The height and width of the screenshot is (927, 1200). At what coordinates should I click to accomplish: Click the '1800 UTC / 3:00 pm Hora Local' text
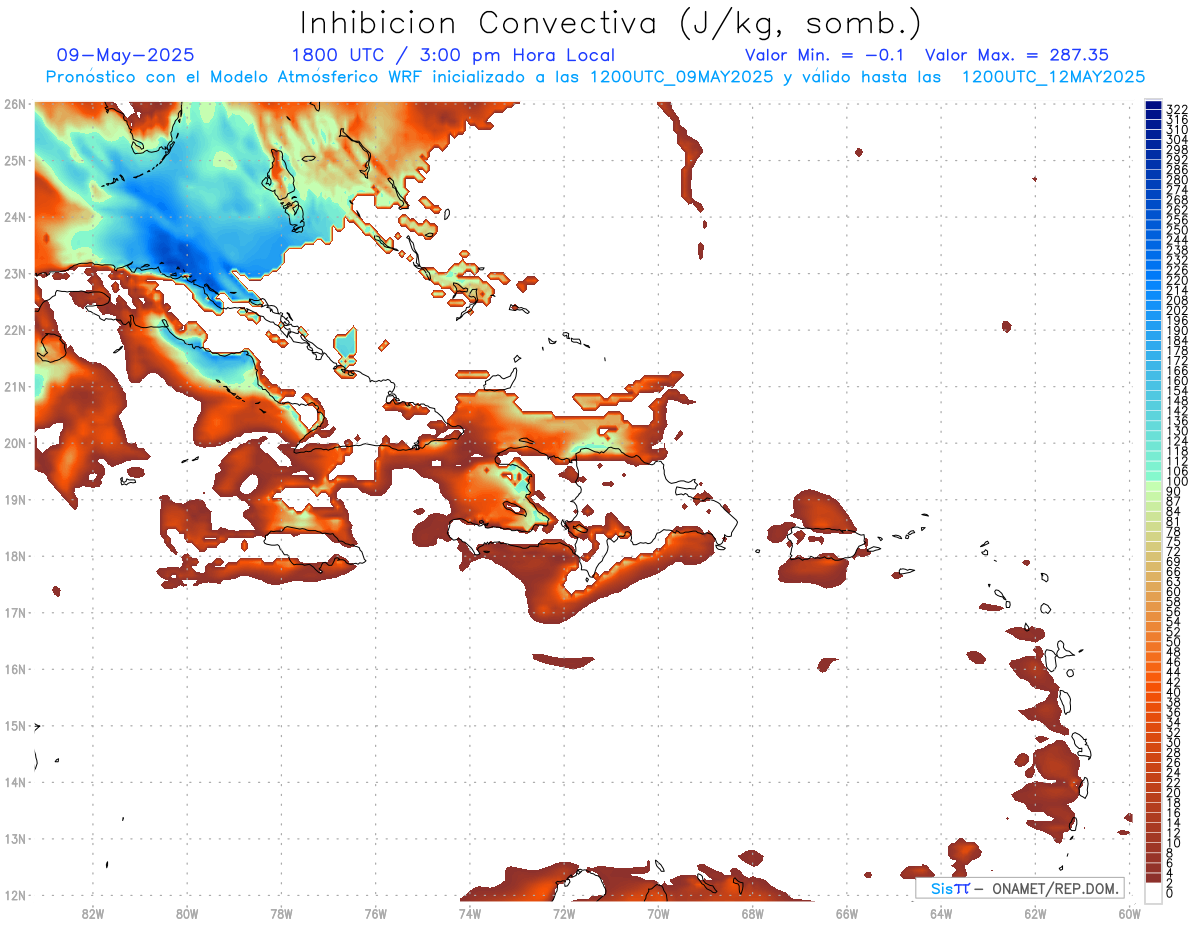coord(453,56)
